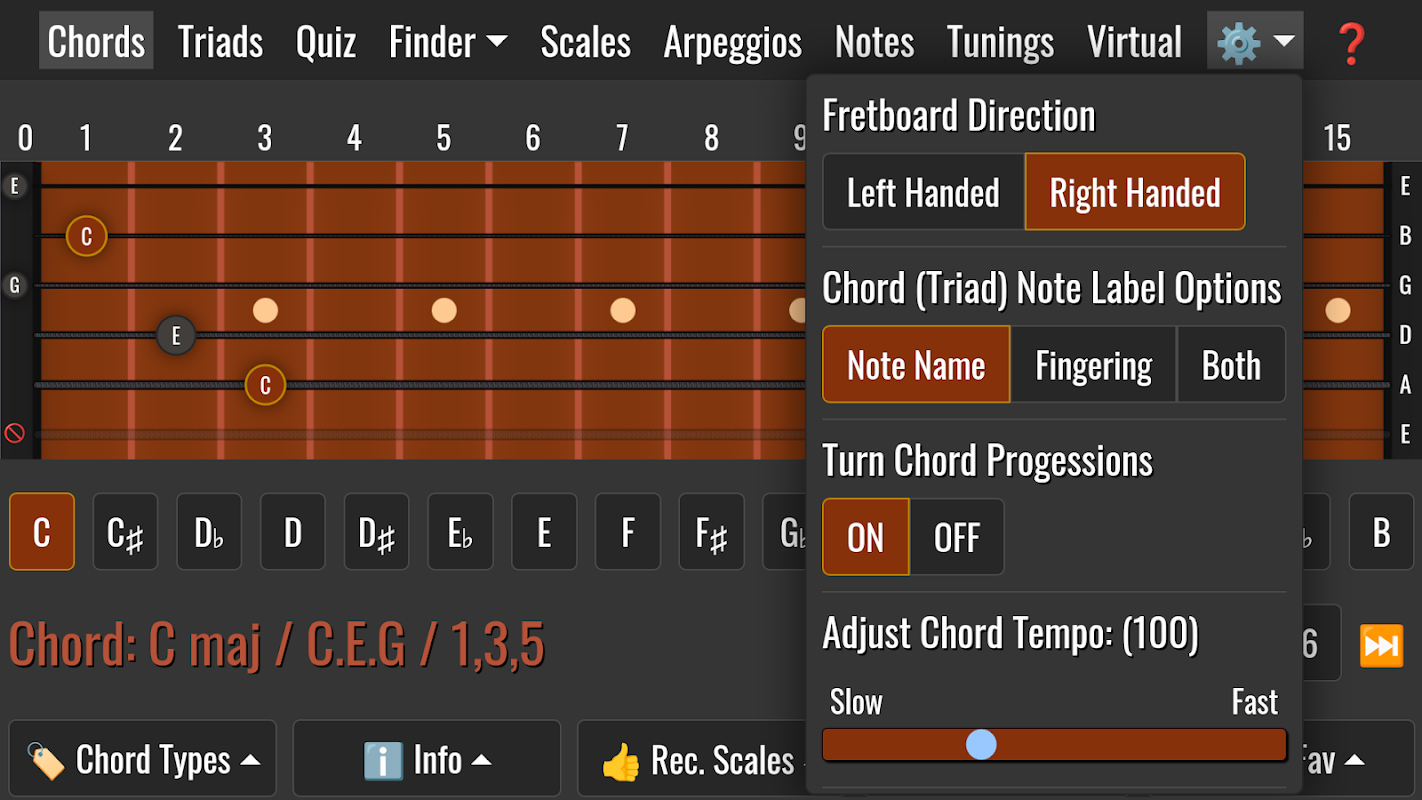This screenshot has height=800, width=1422.
Task: Click the chord tempo slider handle
Action: [x=981, y=744]
